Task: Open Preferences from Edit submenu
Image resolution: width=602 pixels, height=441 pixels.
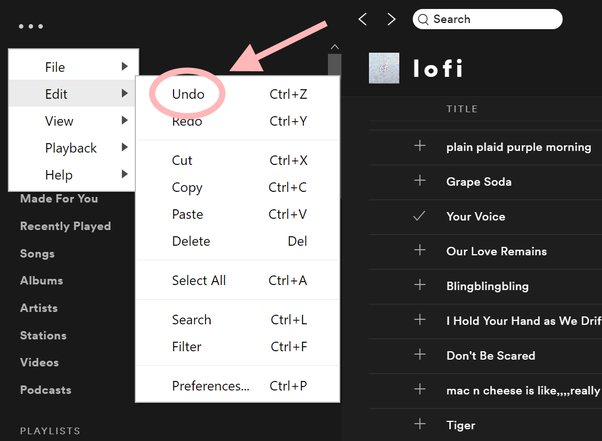Action: pos(238,386)
